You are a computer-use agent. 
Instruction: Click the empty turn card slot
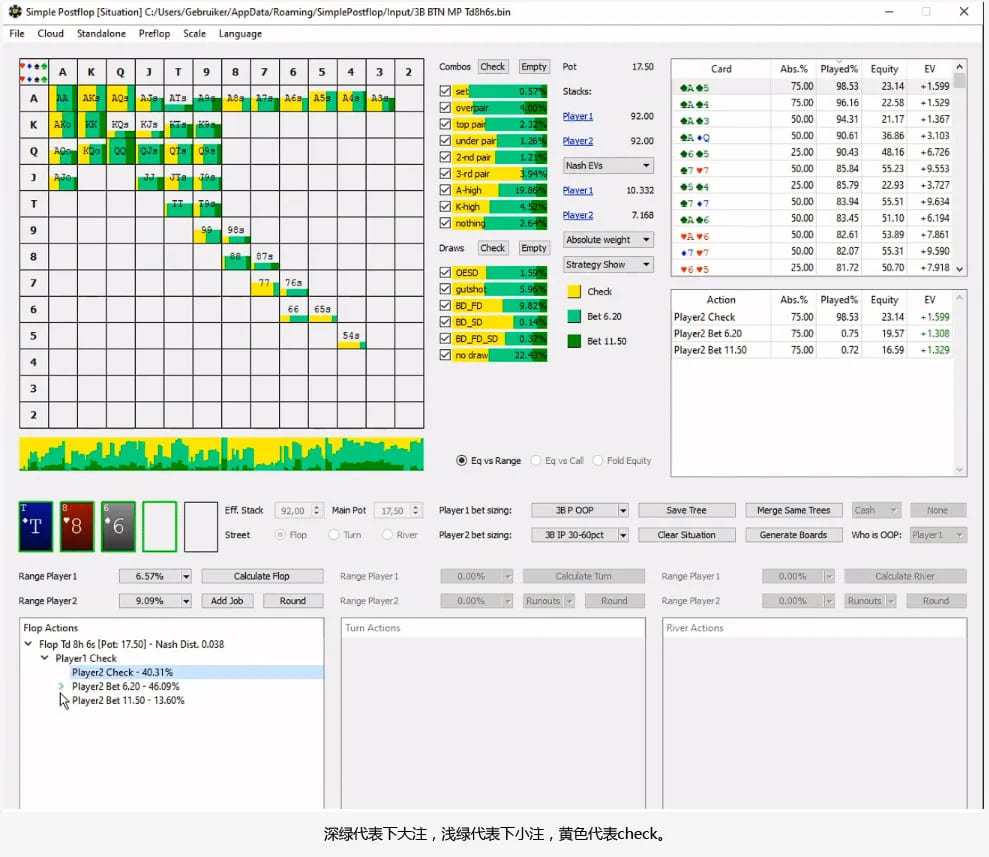pyautogui.click(x=159, y=526)
